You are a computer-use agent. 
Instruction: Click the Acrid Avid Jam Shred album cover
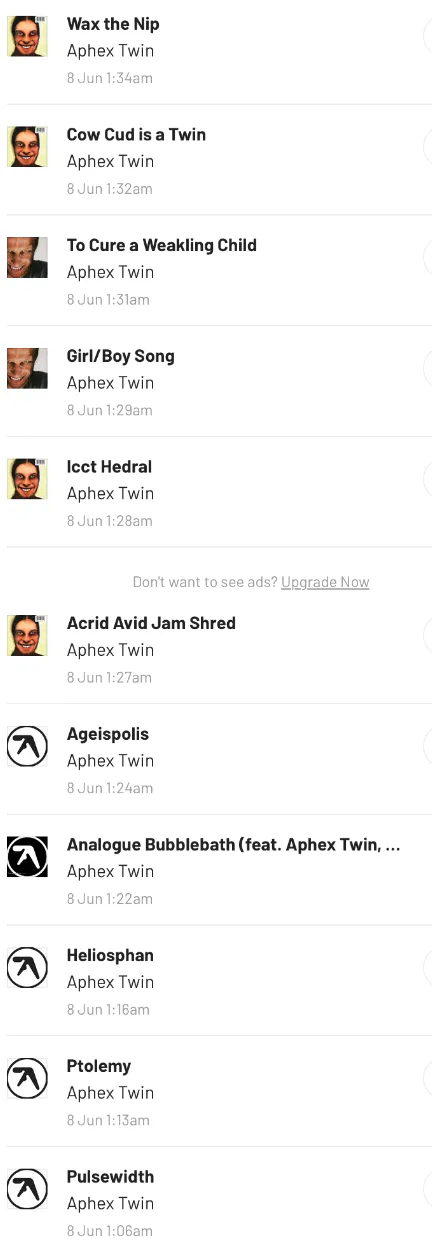[27, 635]
